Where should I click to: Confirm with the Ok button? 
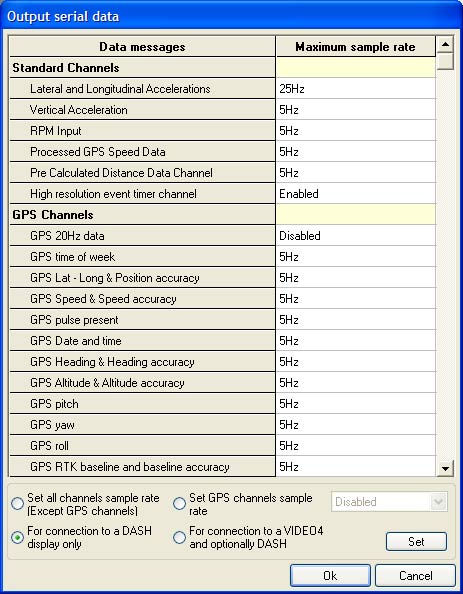coord(330,575)
